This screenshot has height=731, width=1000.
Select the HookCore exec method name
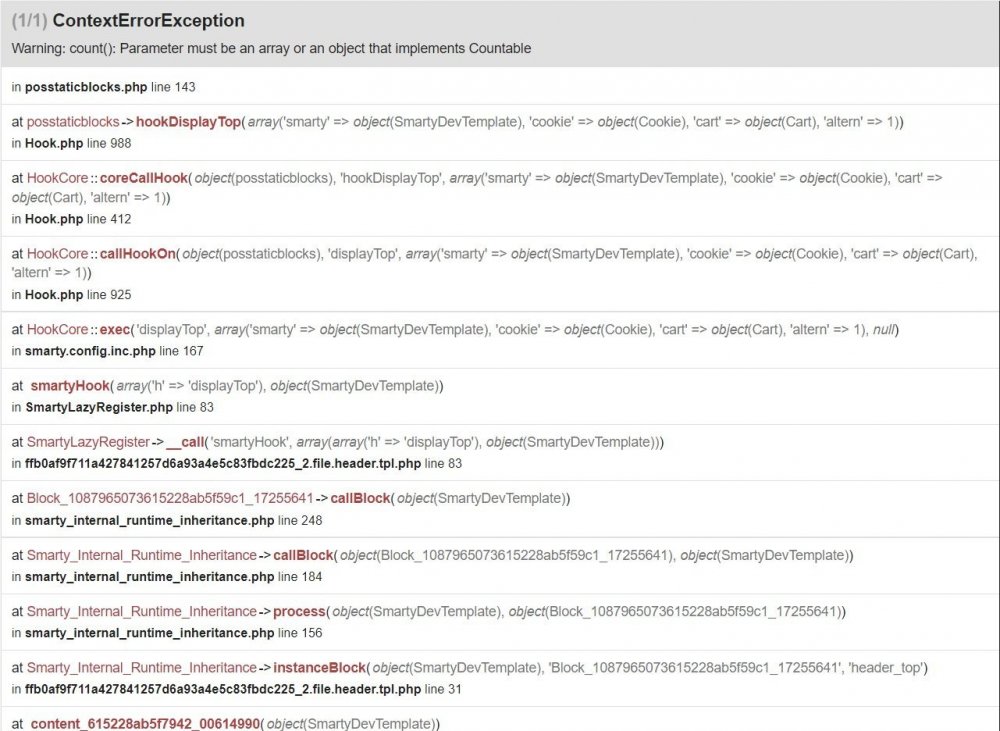coord(113,330)
